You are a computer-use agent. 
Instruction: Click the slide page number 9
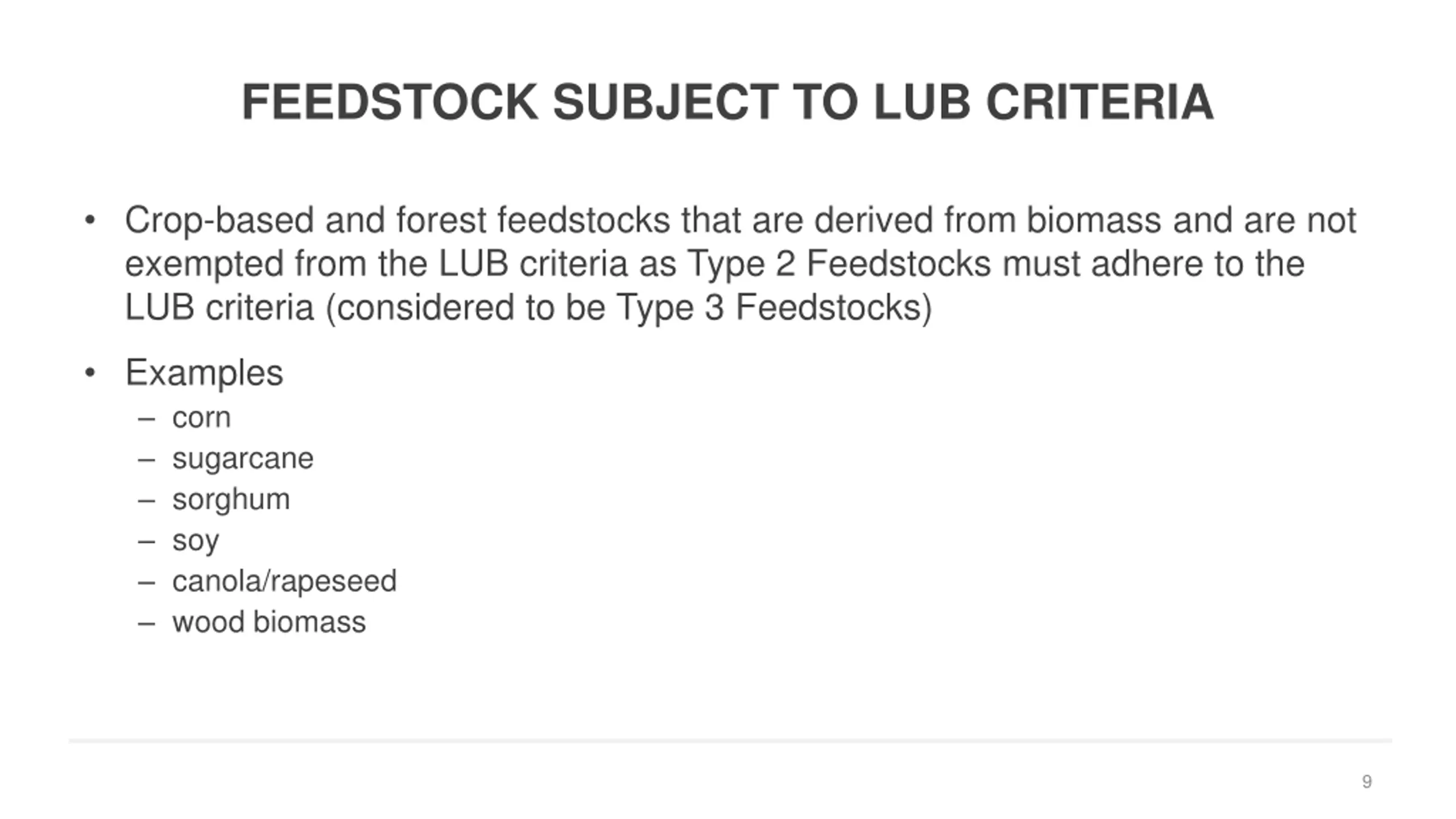(1367, 782)
